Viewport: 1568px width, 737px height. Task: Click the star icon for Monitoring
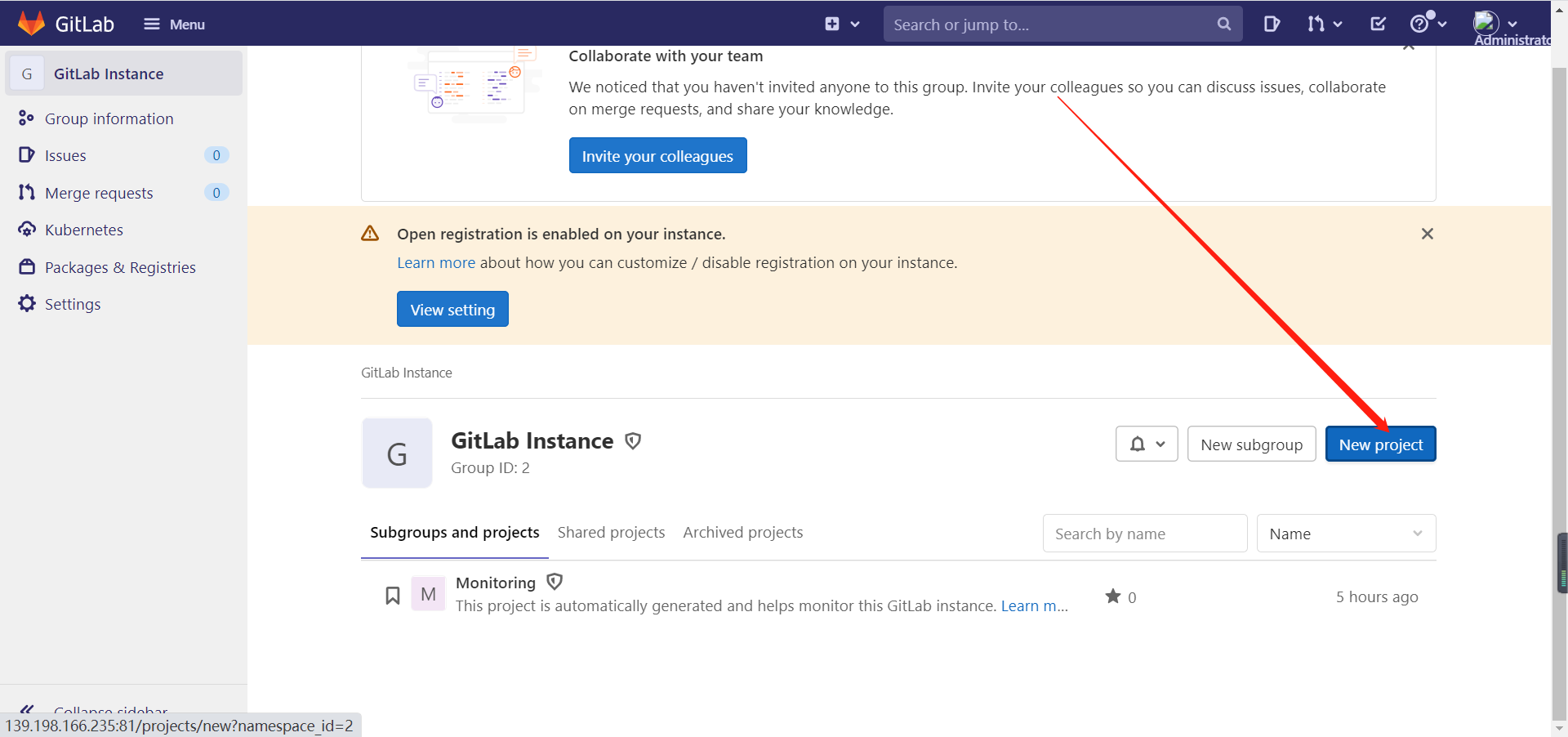1113,596
